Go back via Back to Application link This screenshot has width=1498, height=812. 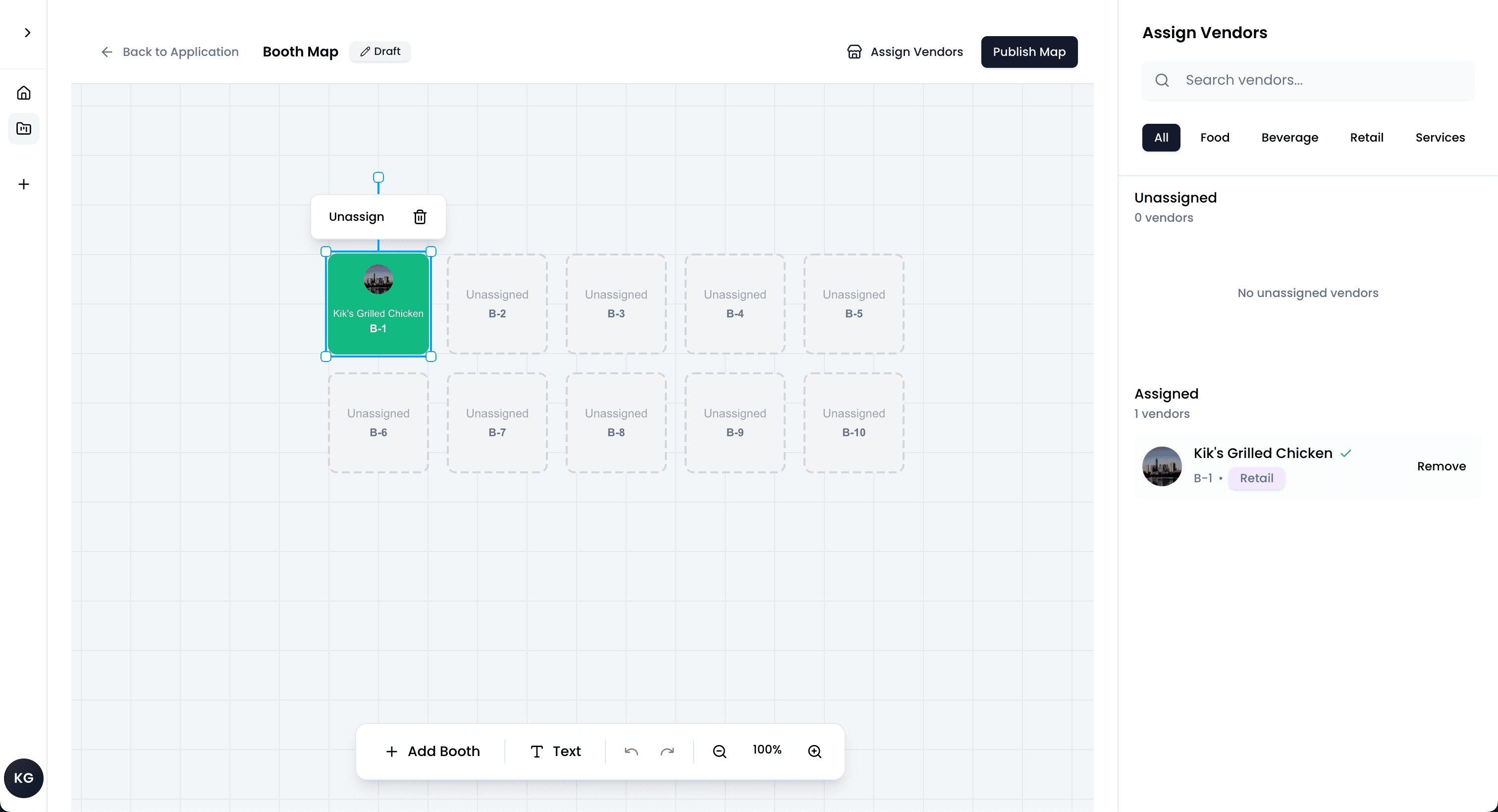click(170, 51)
